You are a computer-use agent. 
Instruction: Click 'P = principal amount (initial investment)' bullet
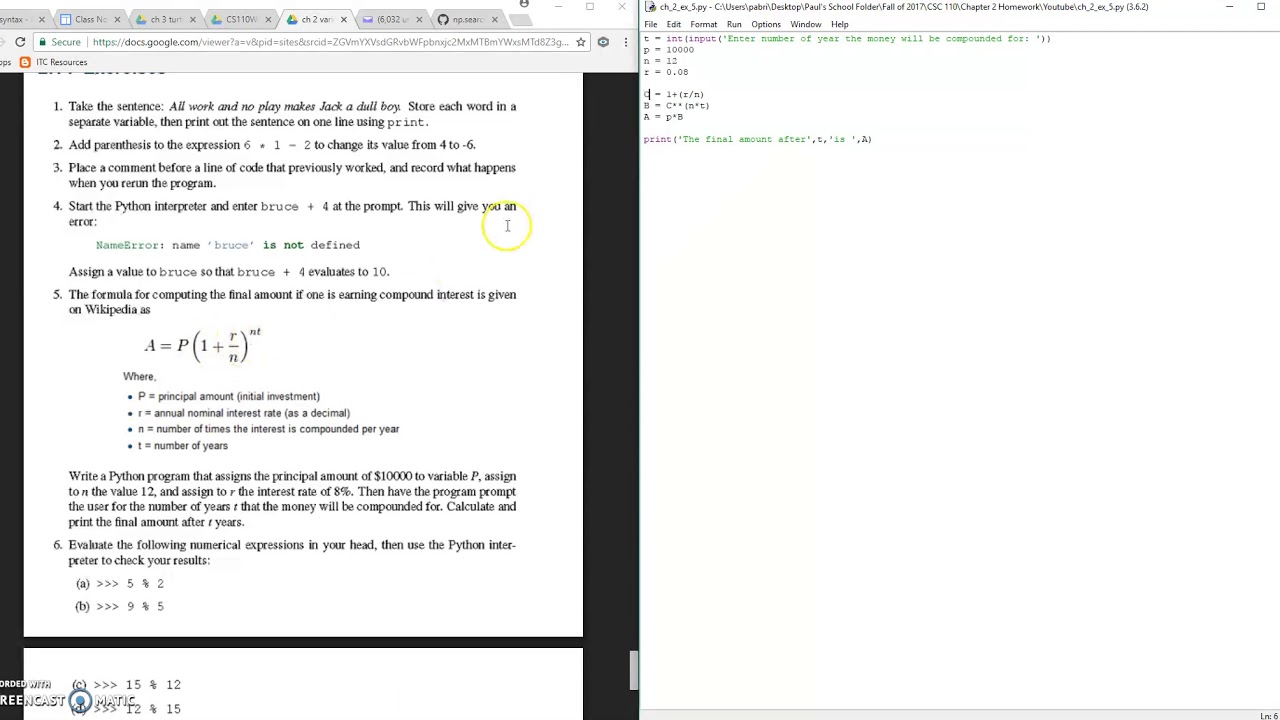(229, 396)
